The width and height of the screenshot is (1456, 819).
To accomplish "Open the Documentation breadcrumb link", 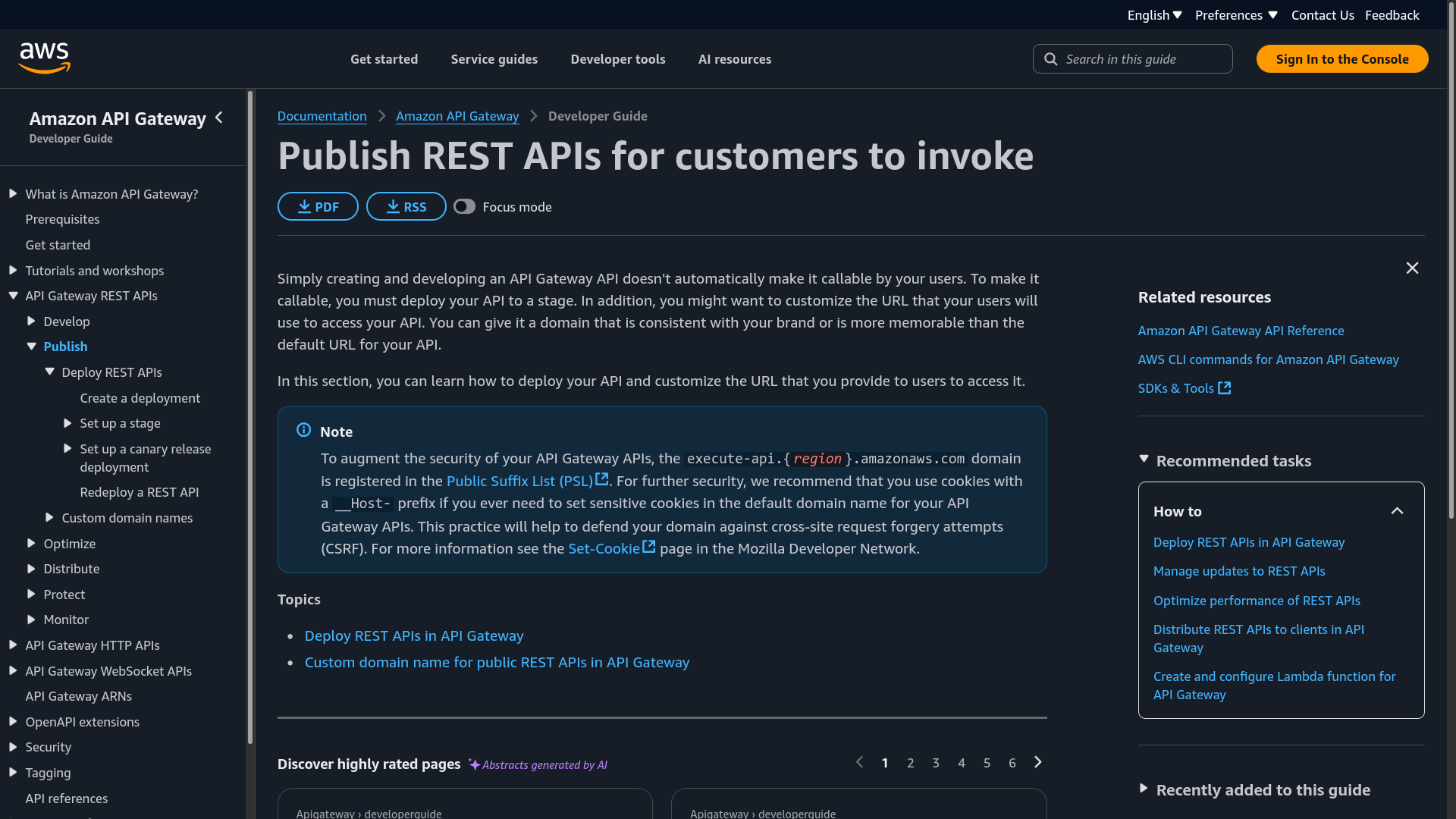I will (322, 116).
